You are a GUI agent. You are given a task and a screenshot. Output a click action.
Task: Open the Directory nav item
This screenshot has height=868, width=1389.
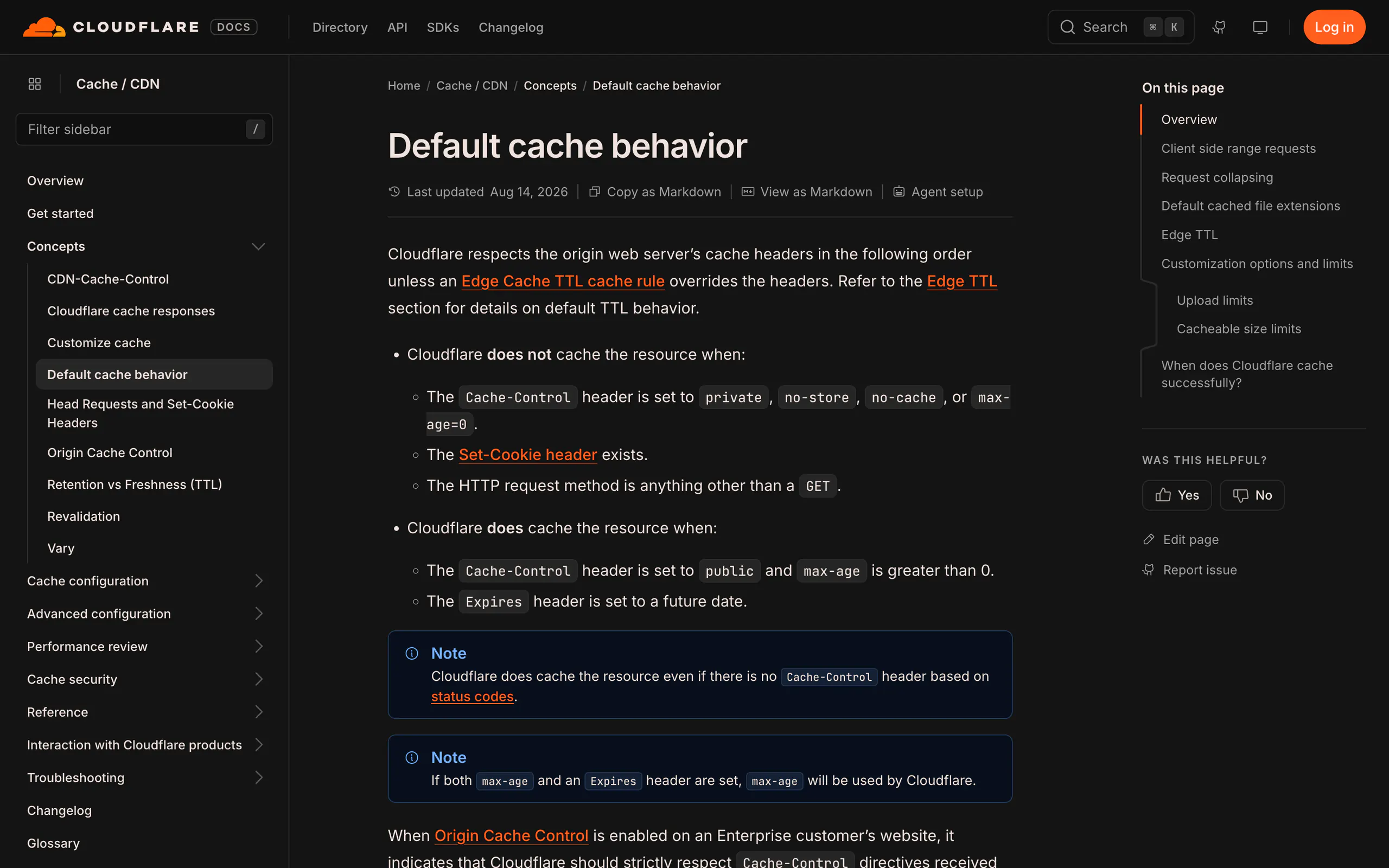[340, 27]
